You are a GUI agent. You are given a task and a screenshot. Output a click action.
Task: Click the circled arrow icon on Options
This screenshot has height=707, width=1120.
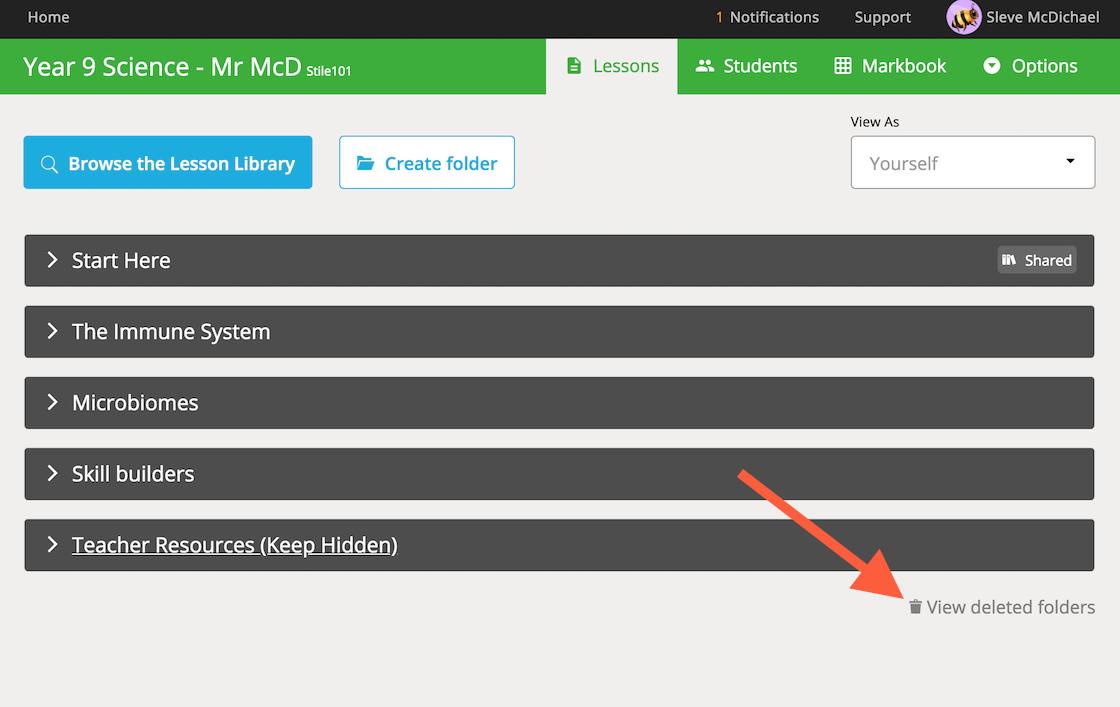(991, 66)
